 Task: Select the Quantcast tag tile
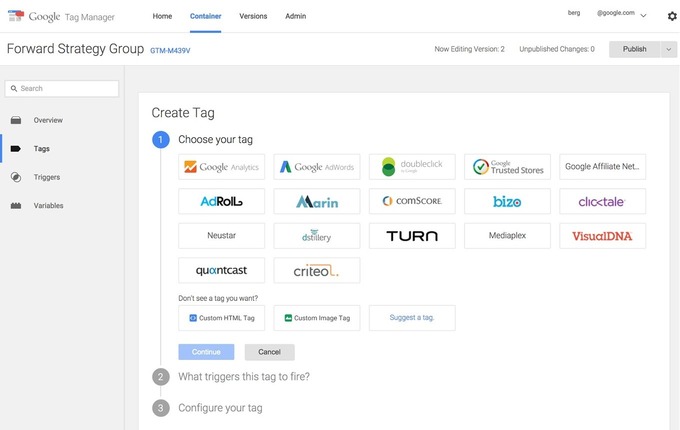point(222,270)
